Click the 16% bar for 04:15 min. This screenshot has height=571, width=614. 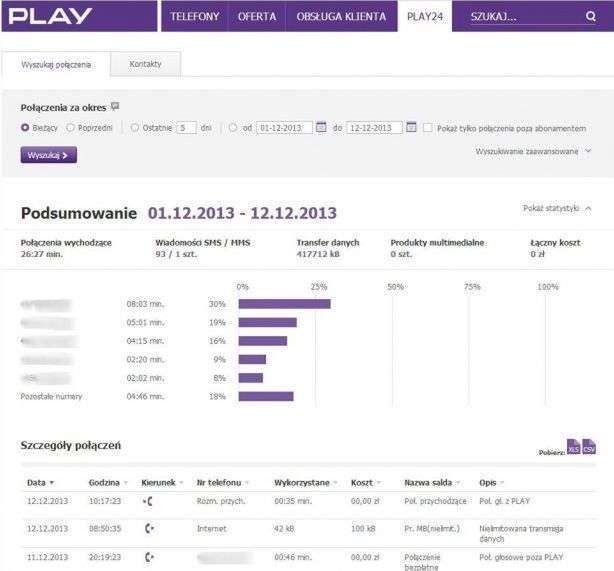(x=263, y=341)
